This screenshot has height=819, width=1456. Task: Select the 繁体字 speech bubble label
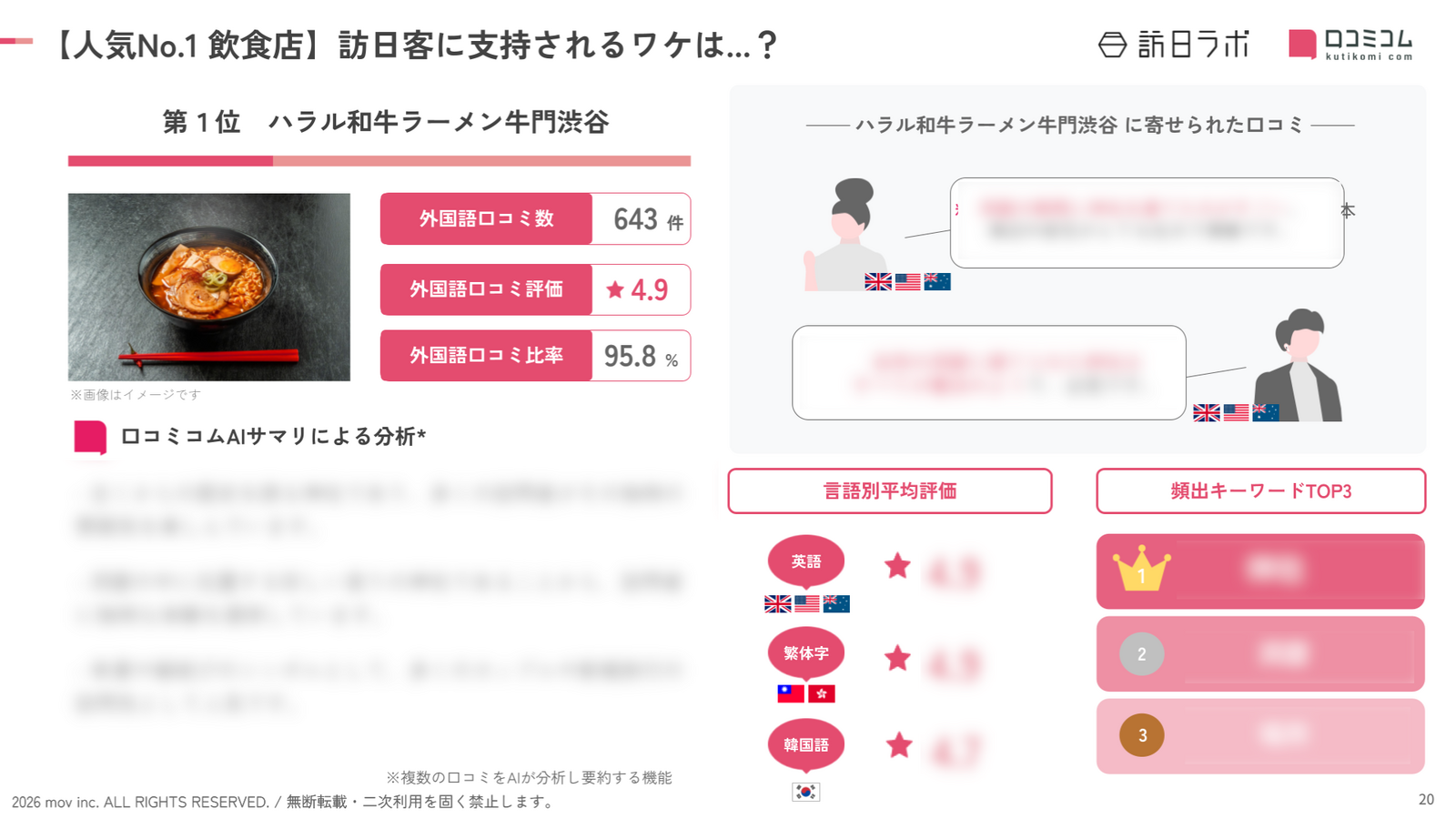coord(805,653)
